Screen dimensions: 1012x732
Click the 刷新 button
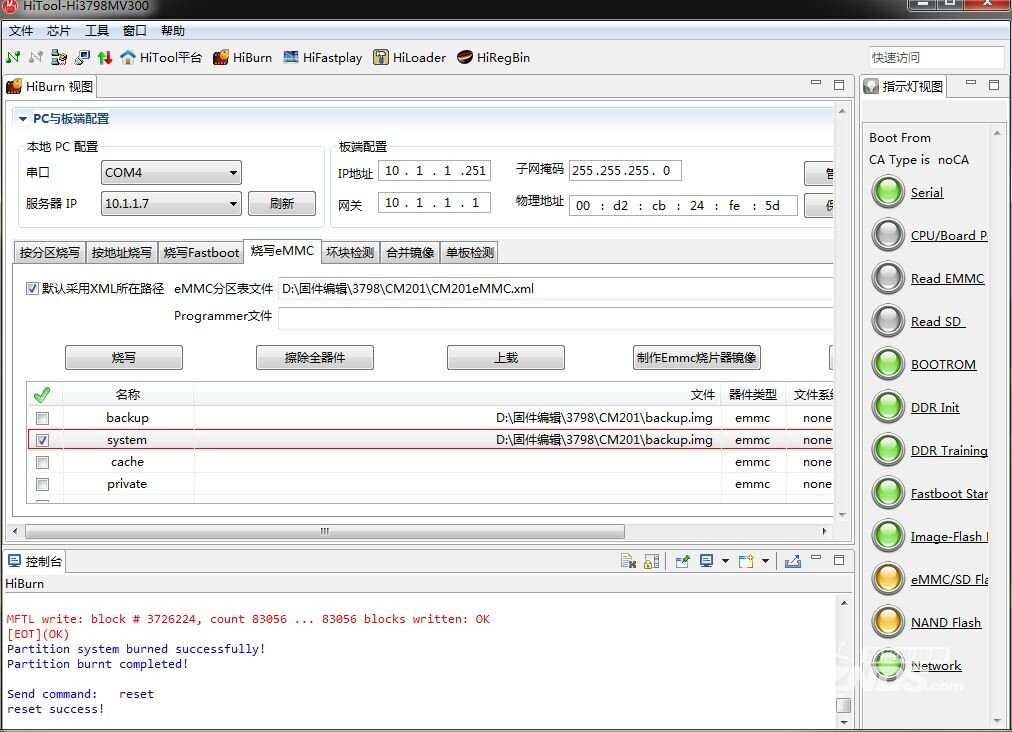point(282,203)
